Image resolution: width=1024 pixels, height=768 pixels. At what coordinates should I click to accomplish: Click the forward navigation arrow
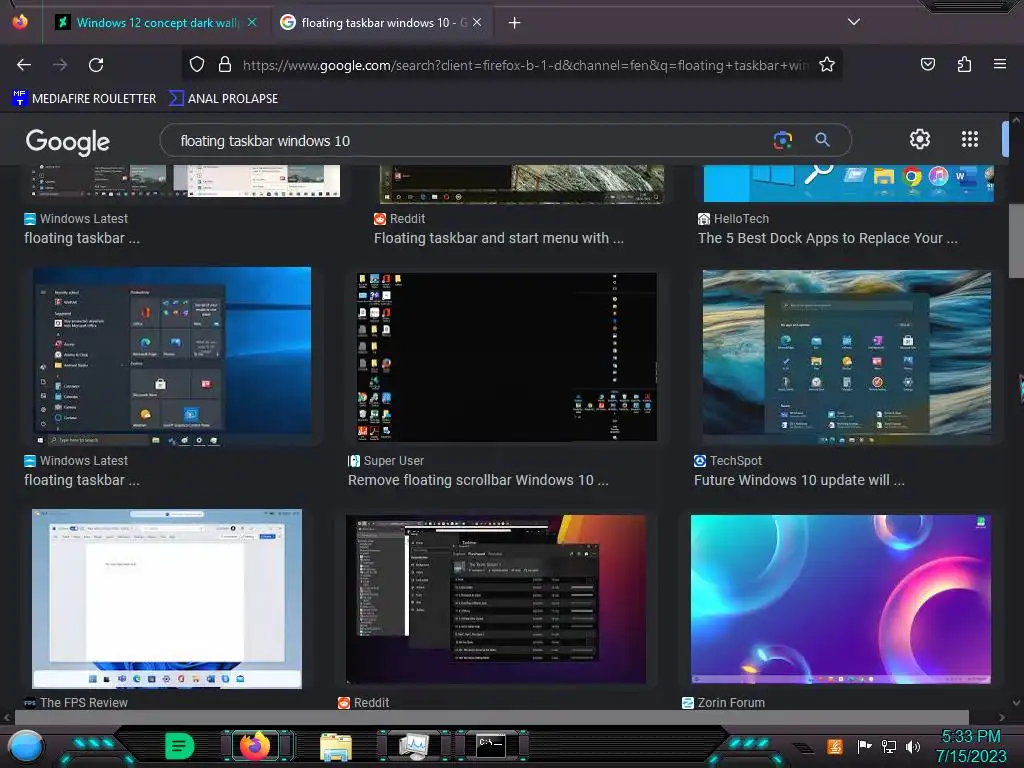(x=60, y=65)
